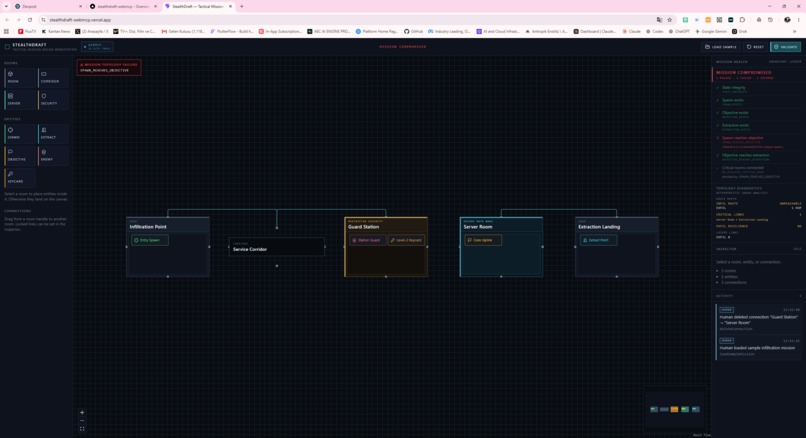
Task: Select the Extraction Landing node
Action: [x=617, y=247]
